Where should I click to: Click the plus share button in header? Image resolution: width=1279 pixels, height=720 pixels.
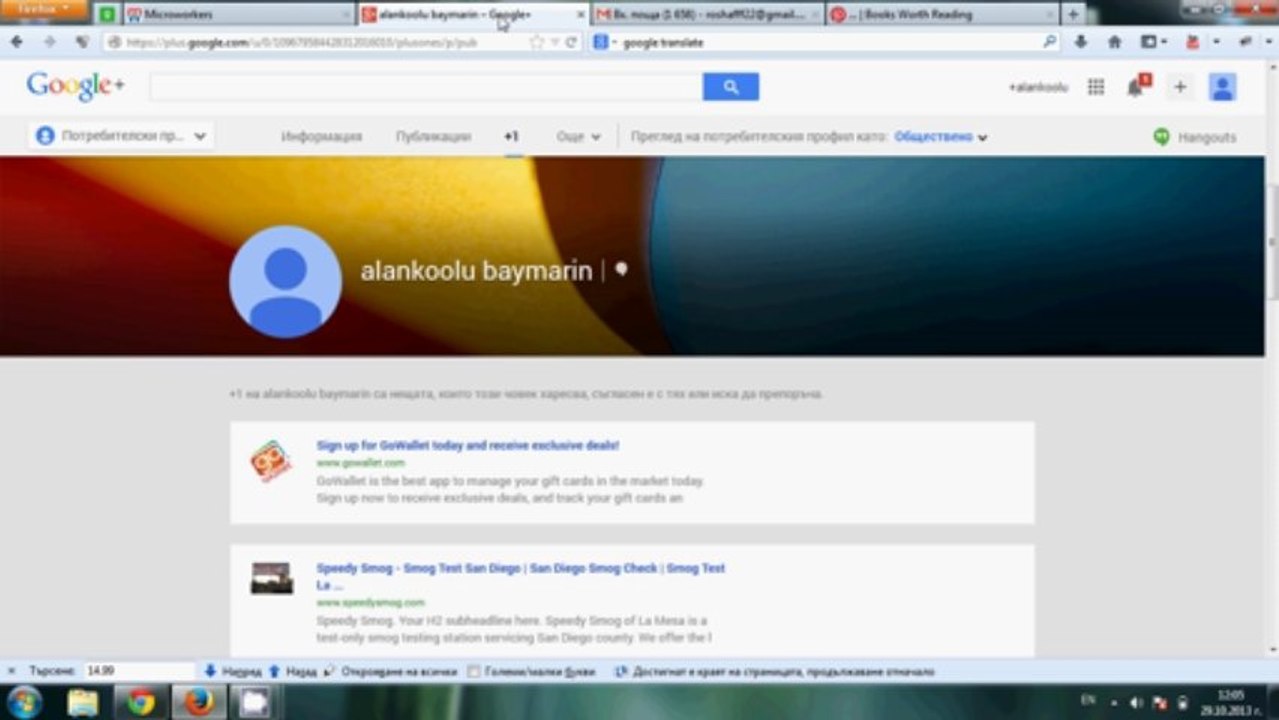pos(1180,87)
